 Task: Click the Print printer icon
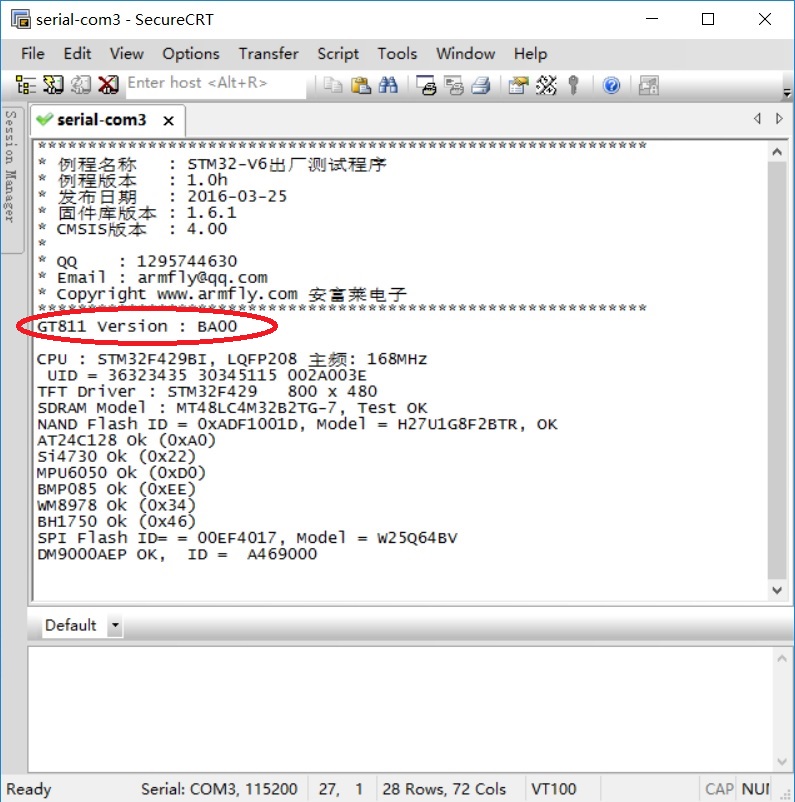tap(481, 85)
